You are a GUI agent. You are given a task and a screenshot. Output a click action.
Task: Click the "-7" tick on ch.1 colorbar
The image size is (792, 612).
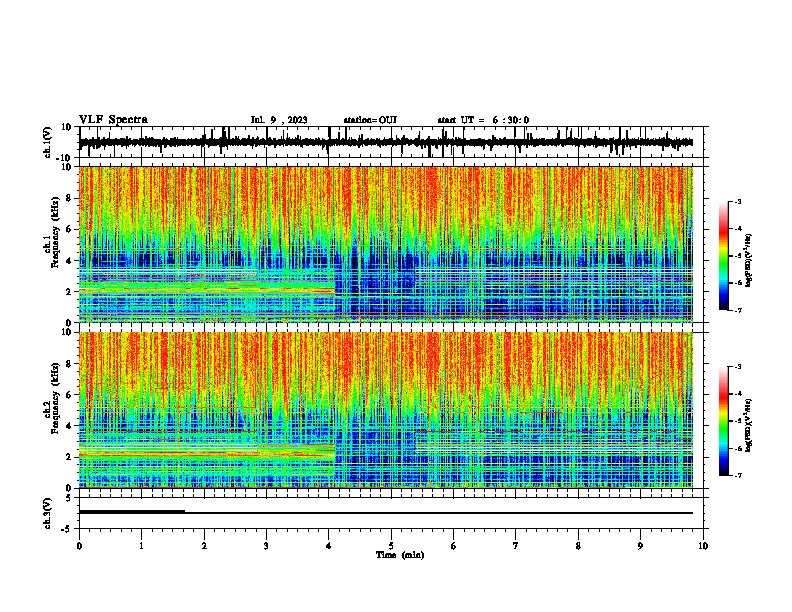[x=738, y=310]
